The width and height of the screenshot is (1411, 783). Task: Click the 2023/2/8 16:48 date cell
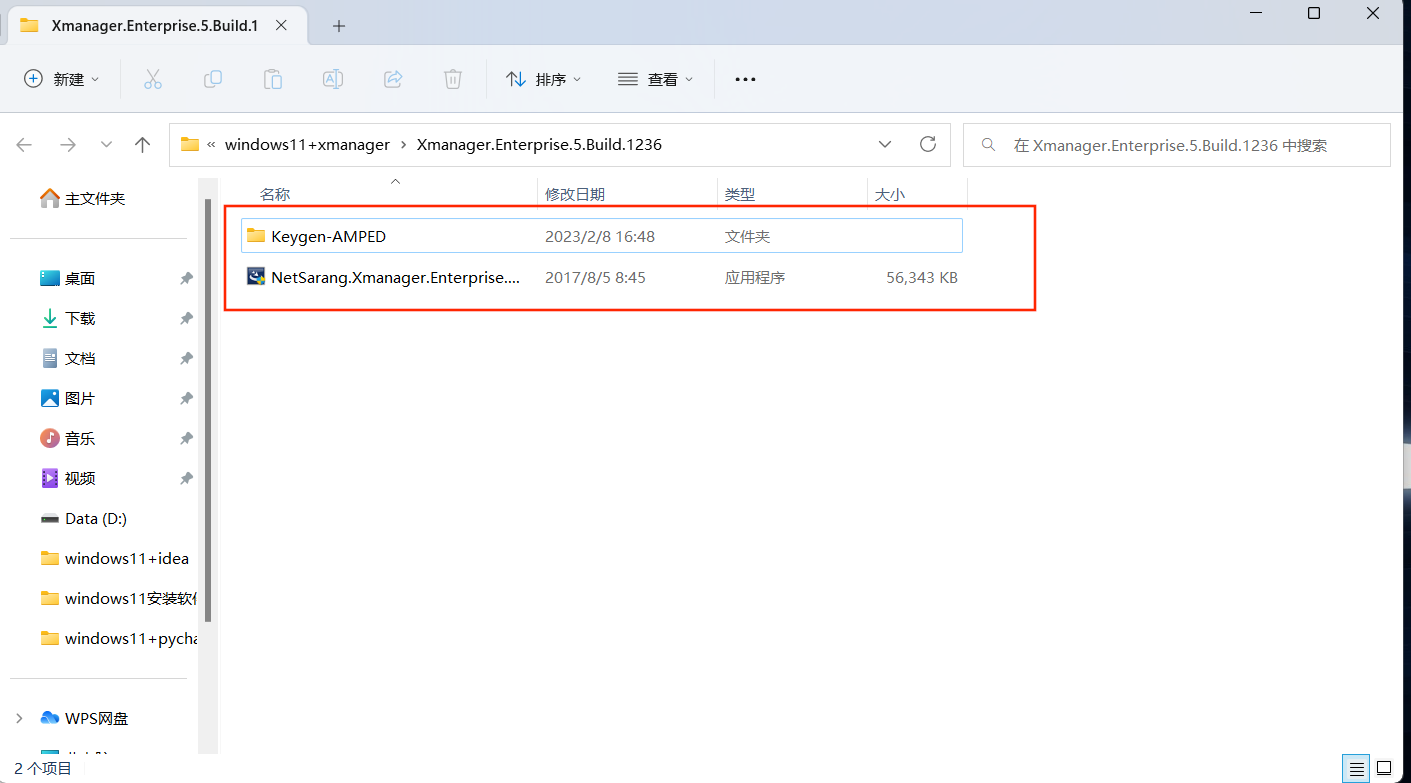tap(599, 237)
